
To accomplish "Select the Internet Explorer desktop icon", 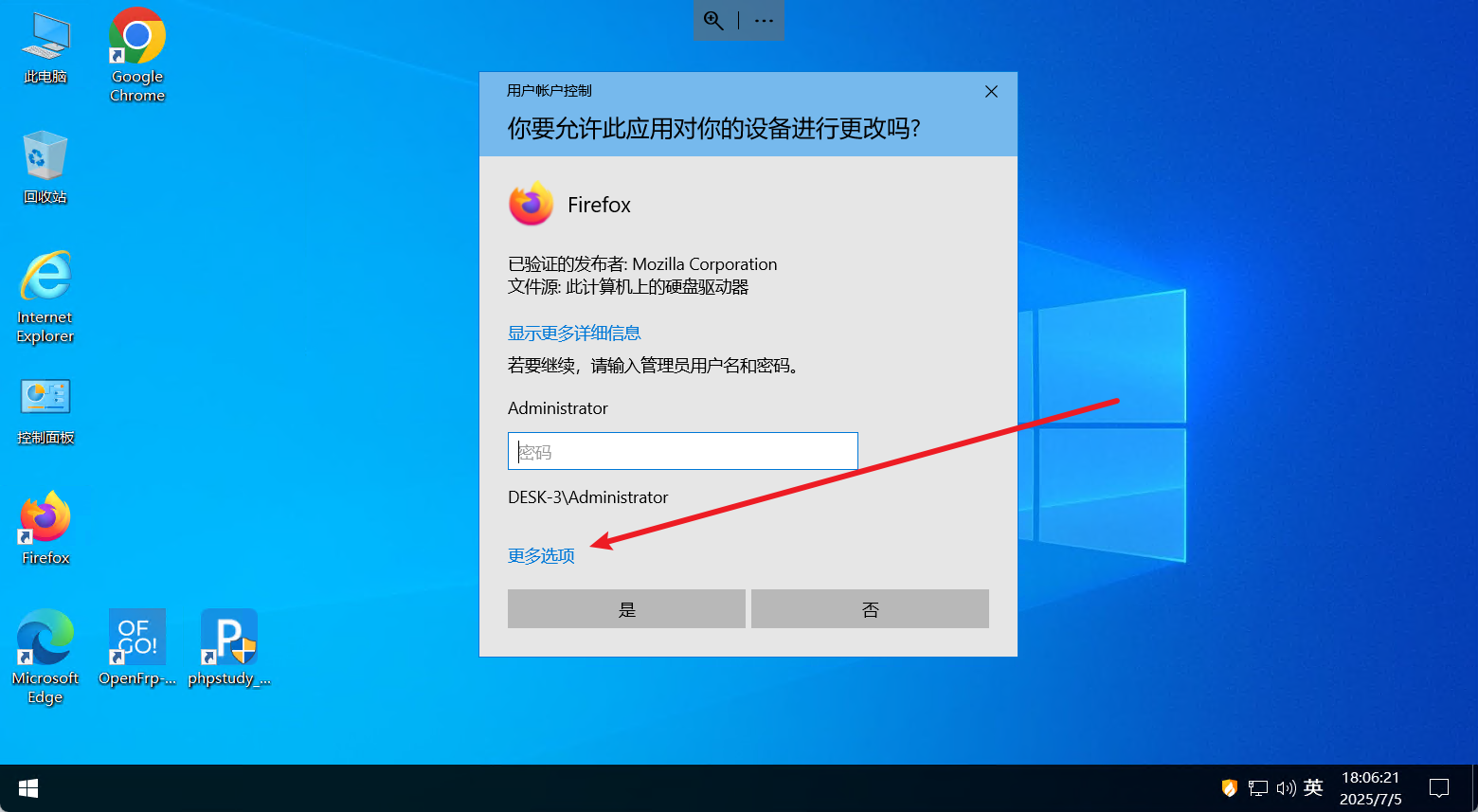I will [x=45, y=297].
